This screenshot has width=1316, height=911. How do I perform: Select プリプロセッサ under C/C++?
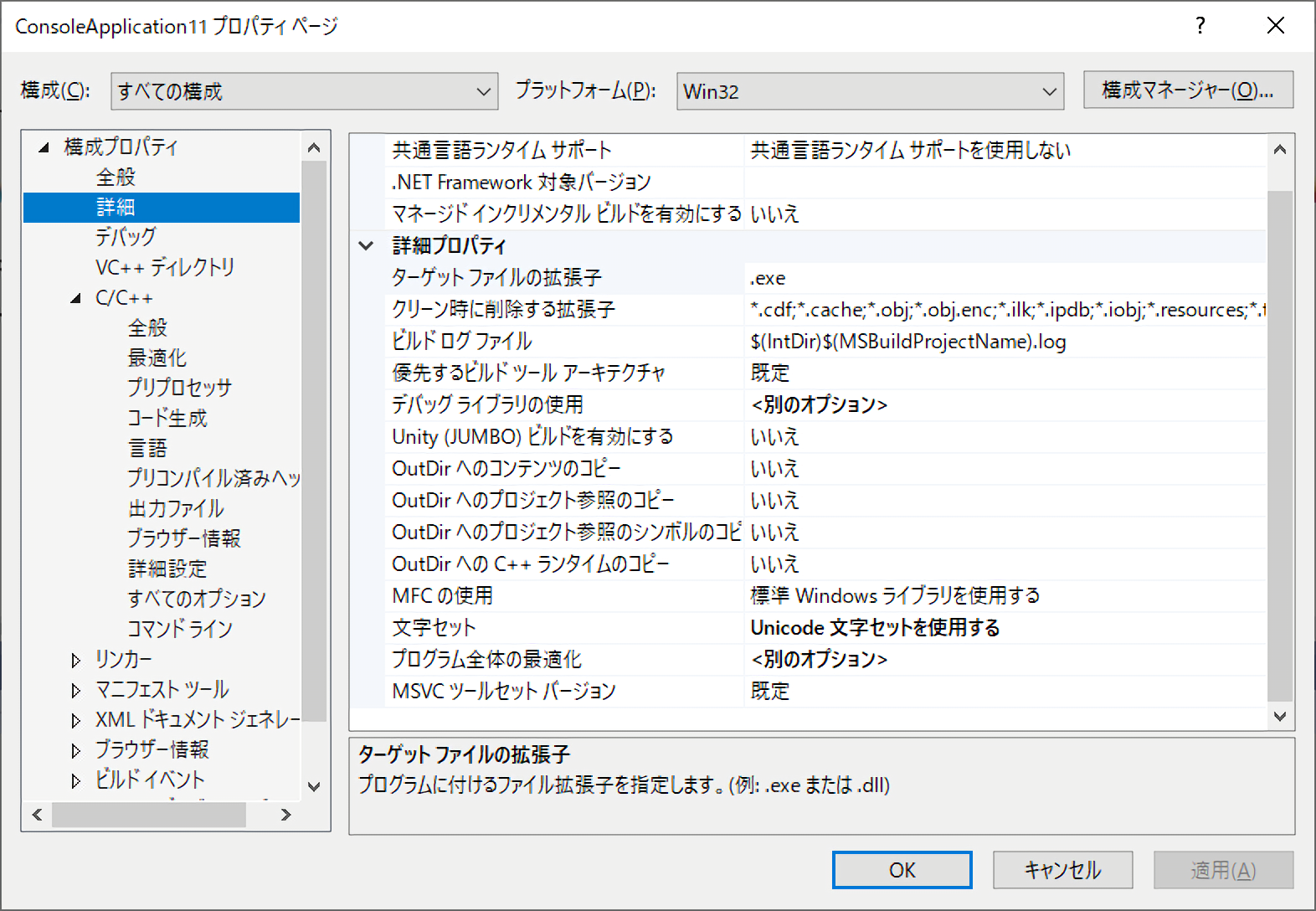point(179,388)
